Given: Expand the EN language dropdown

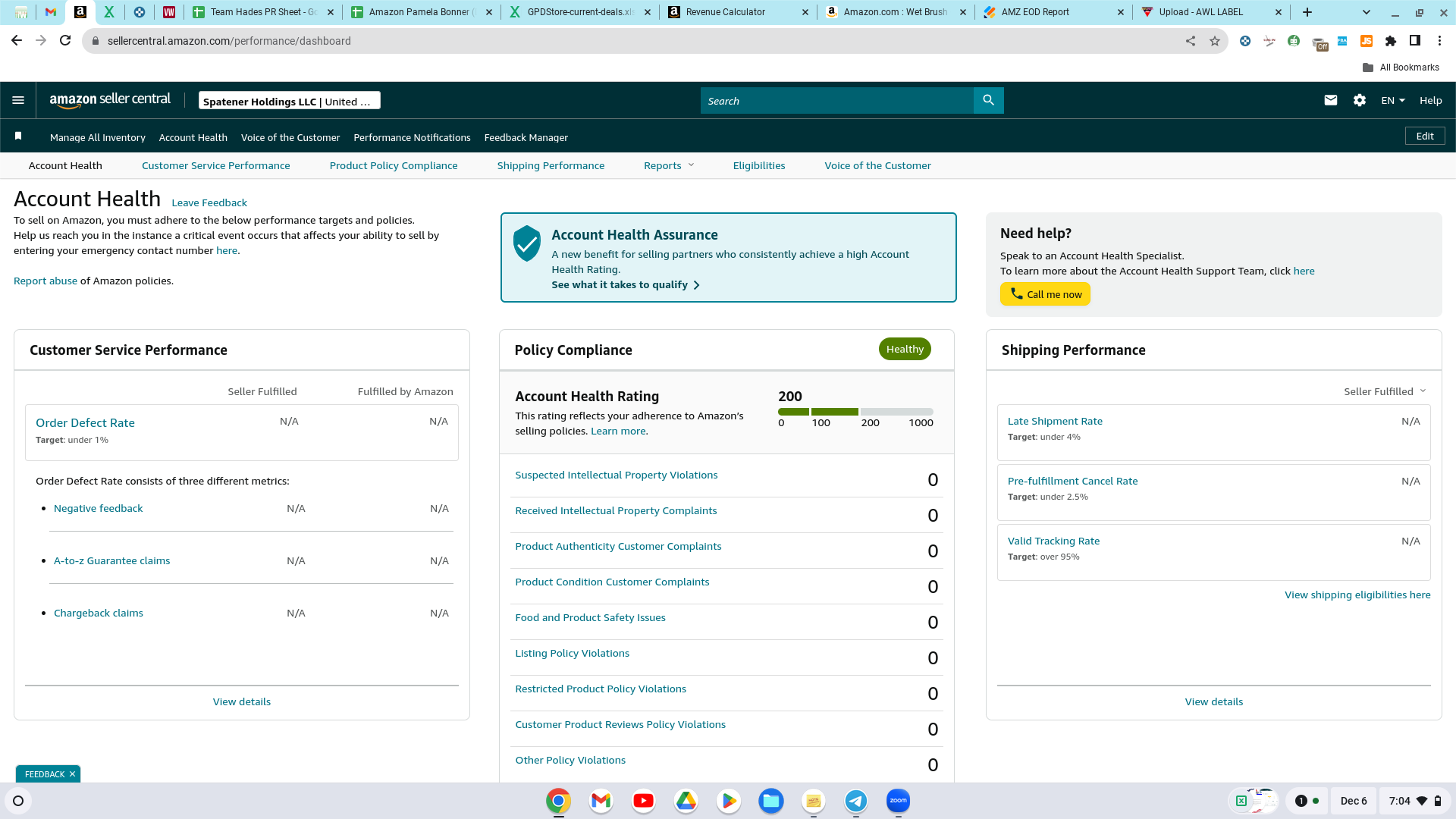Looking at the screenshot, I should point(1393,100).
